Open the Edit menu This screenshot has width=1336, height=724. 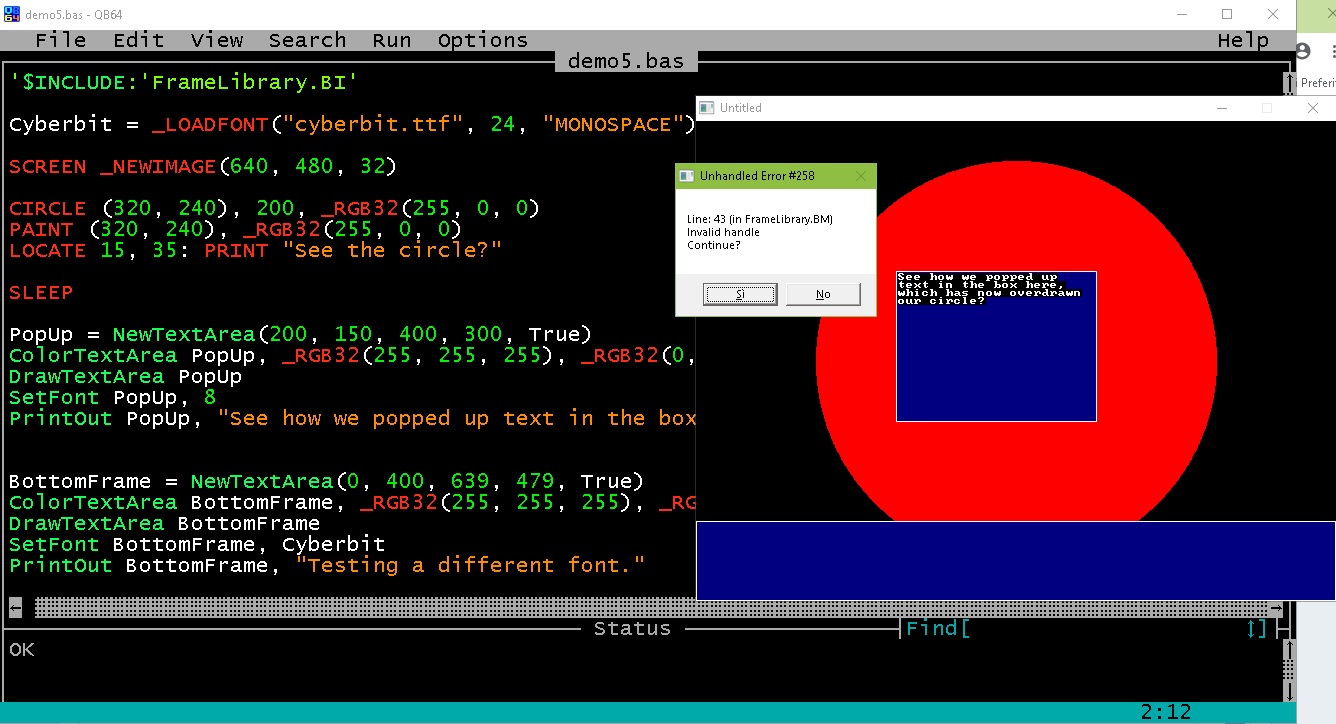tap(138, 40)
